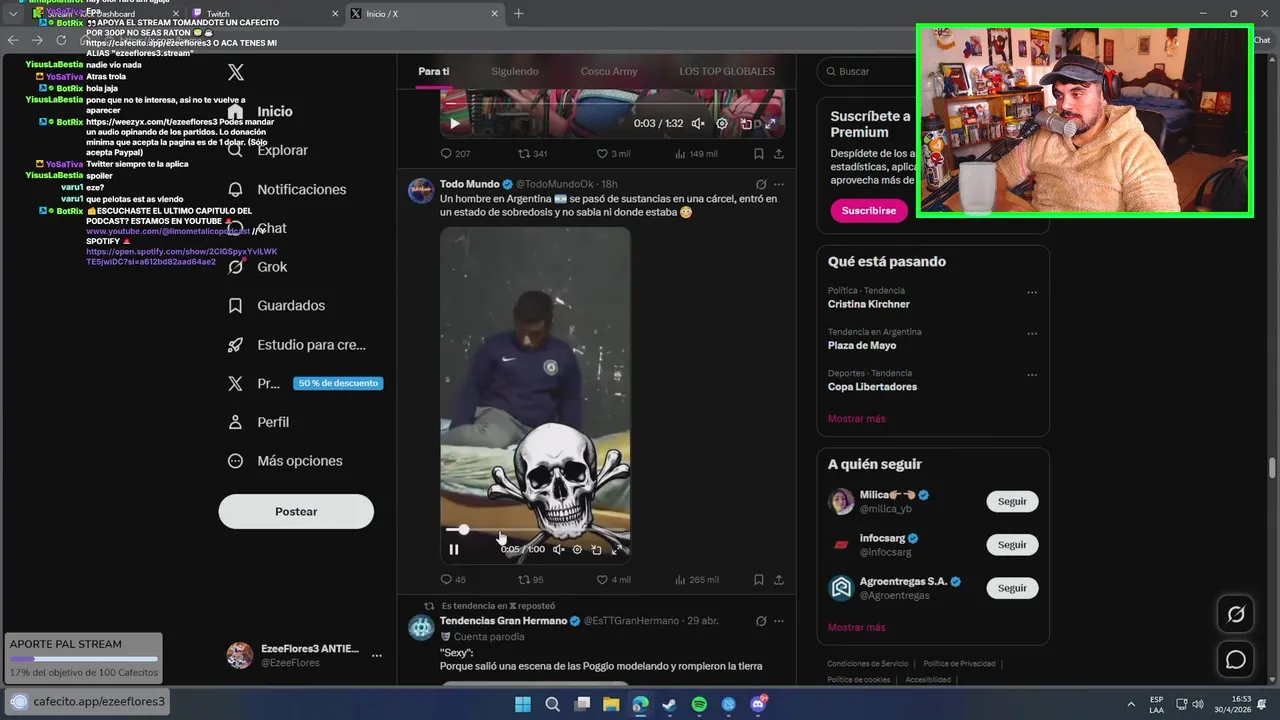This screenshot has height=720, width=1280.
Task: Open more options on Todo Mundo post
Action: click(779, 185)
